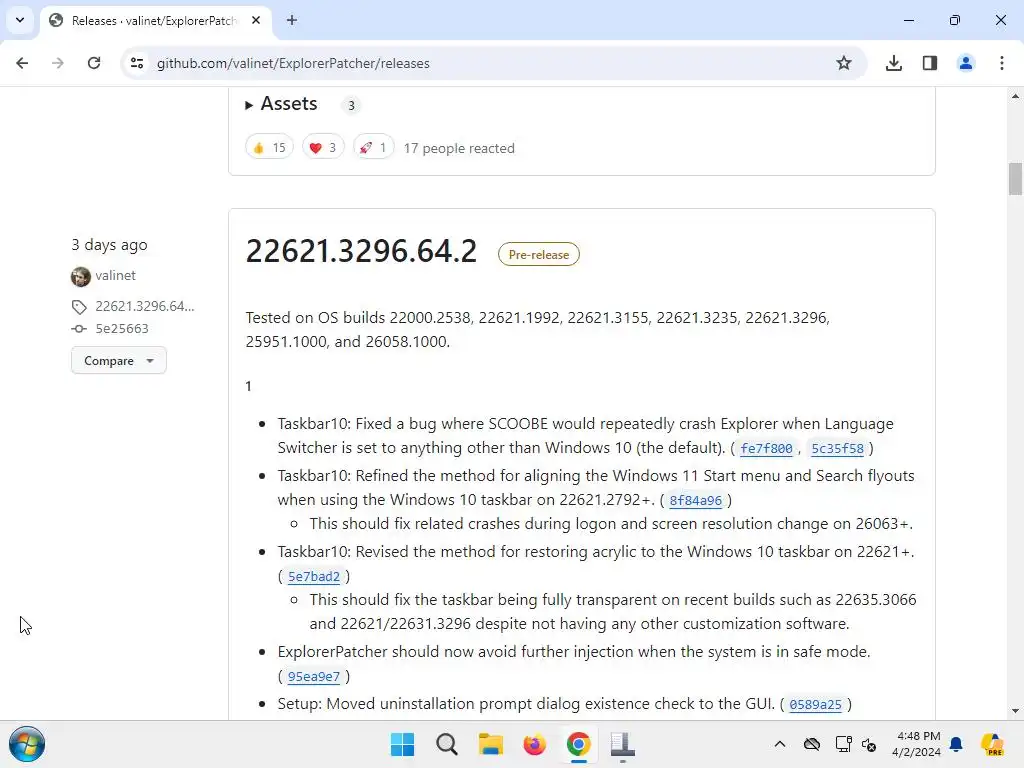Image resolution: width=1024 pixels, height=768 pixels.
Task: Open the 22621.3296.64.2 release title
Action: (x=361, y=251)
